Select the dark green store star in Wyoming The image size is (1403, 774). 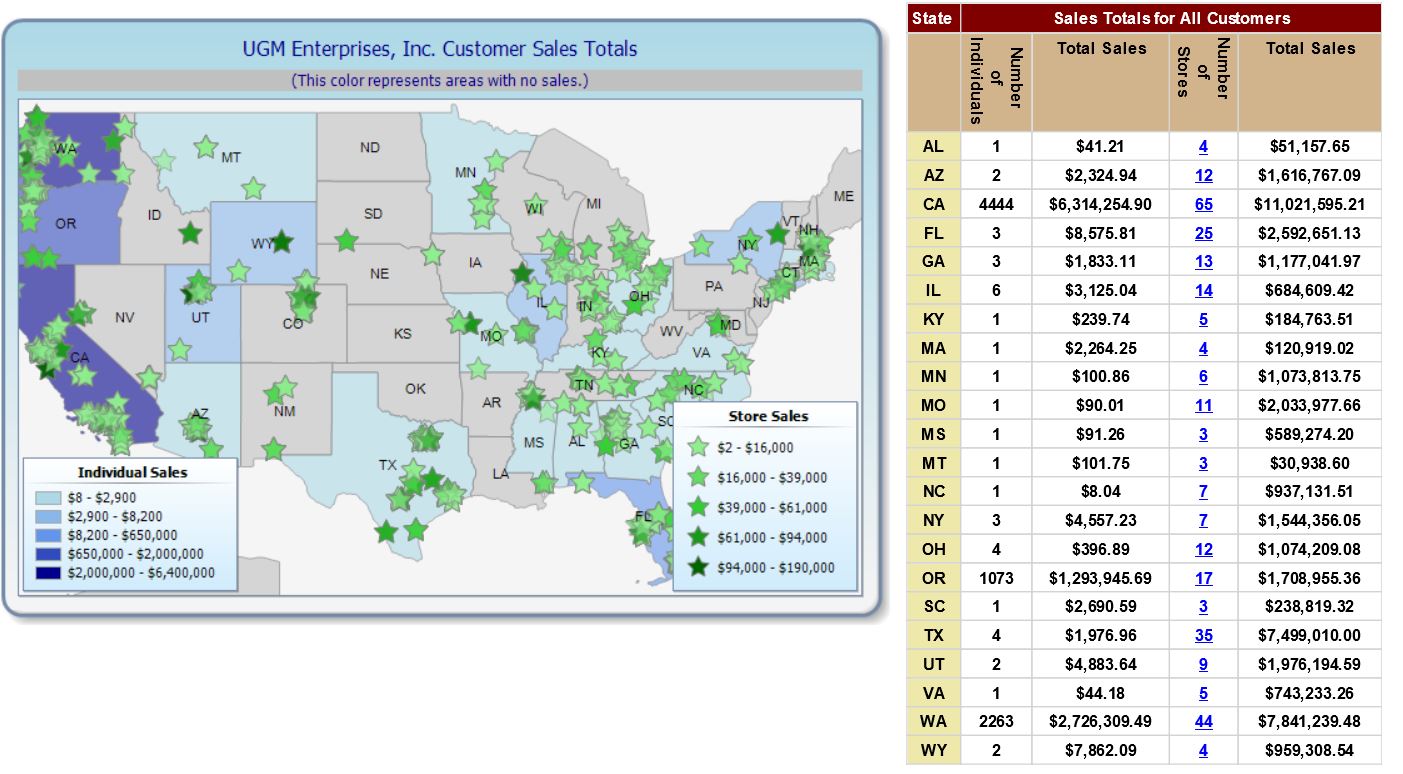coord(283,241)
